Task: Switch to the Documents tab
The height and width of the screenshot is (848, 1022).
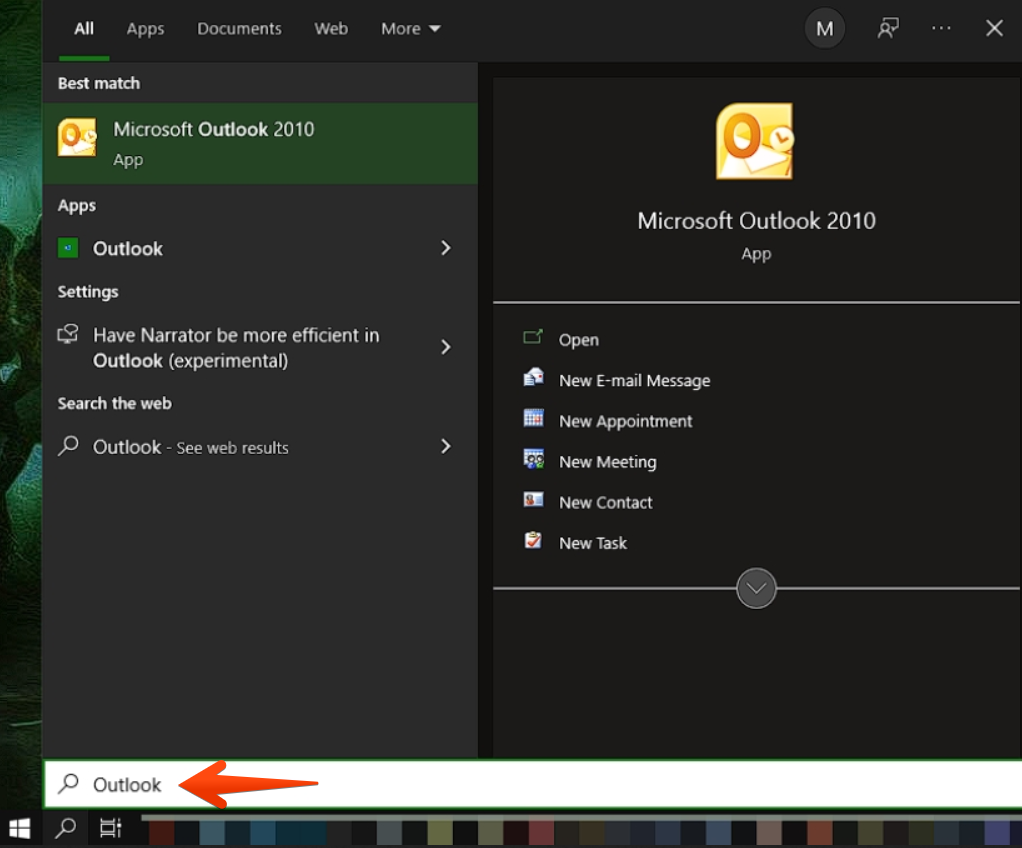Action: tap(239, 29)
